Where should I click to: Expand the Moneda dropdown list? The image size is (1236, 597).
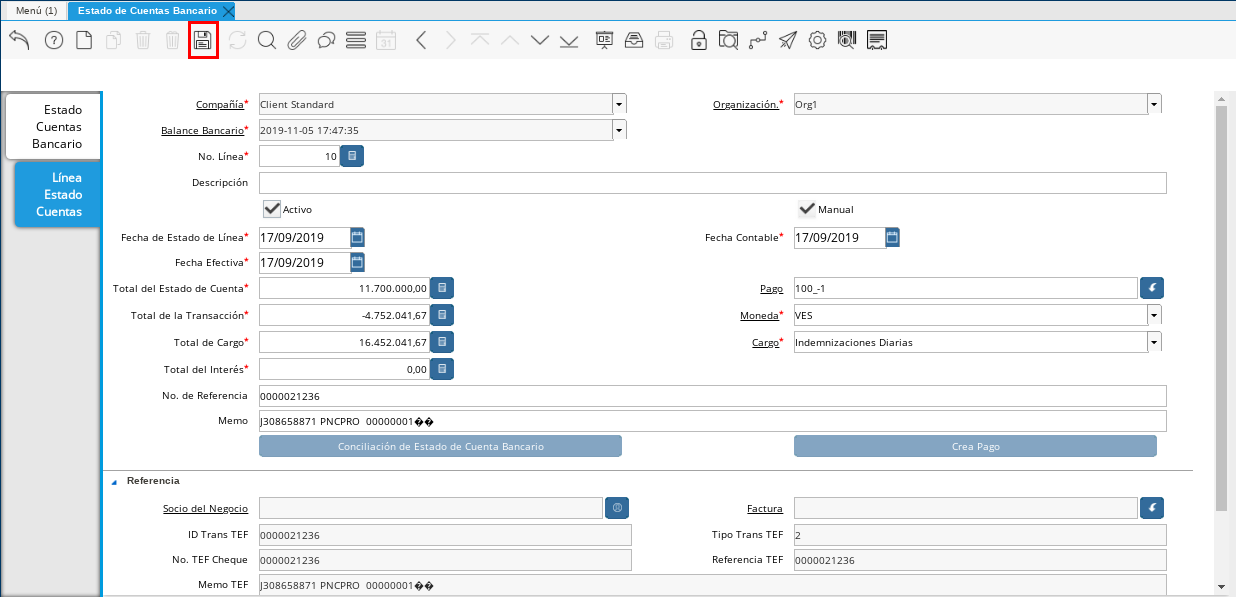1154,316
